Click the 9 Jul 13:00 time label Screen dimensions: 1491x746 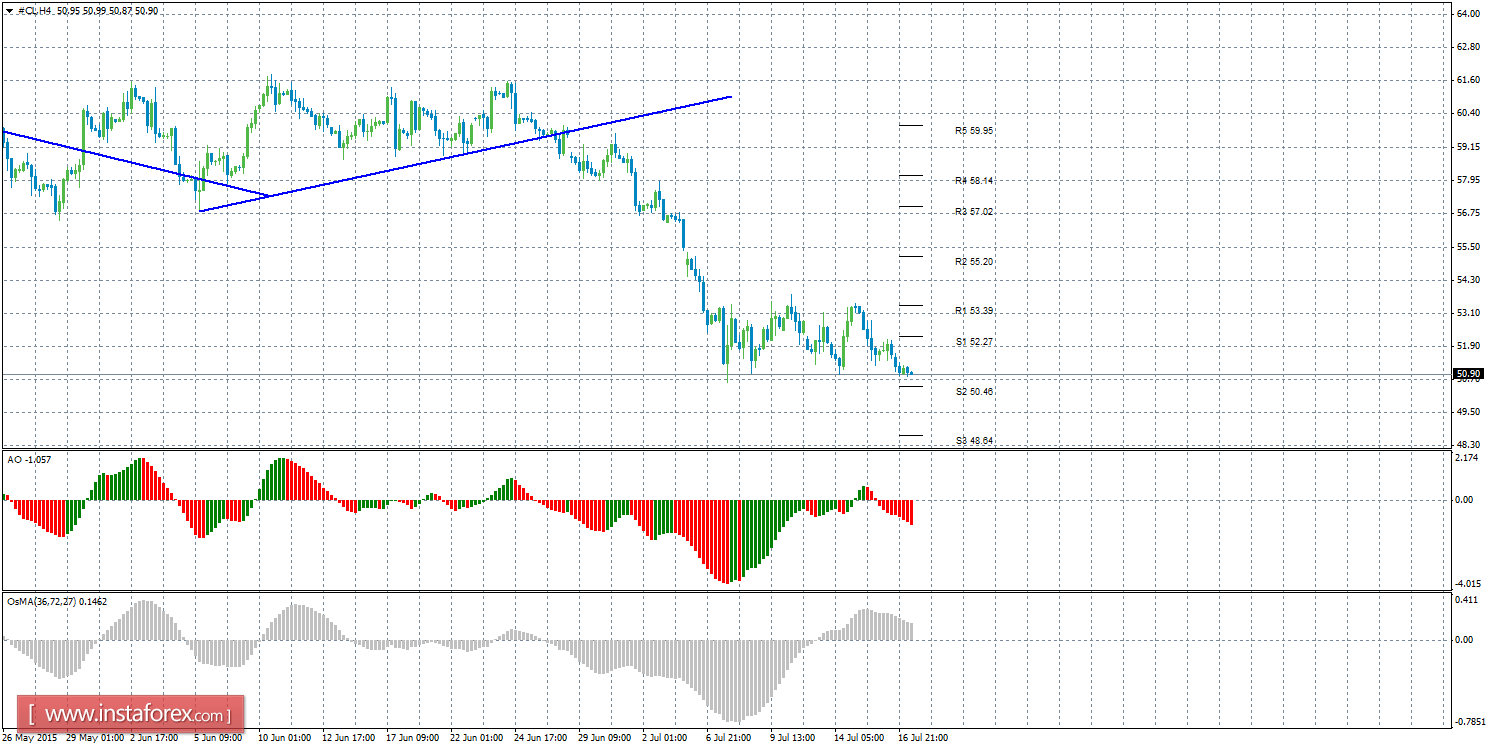coord(792,738)
